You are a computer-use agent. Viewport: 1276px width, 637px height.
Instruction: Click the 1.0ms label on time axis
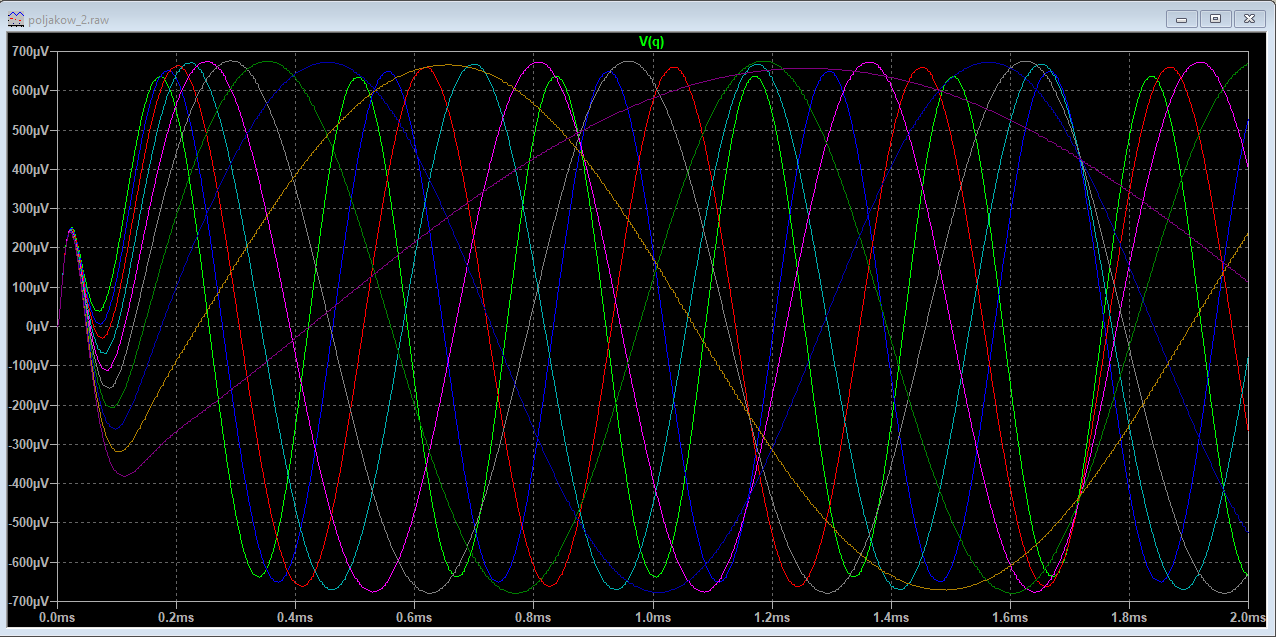tap(653, 618)
